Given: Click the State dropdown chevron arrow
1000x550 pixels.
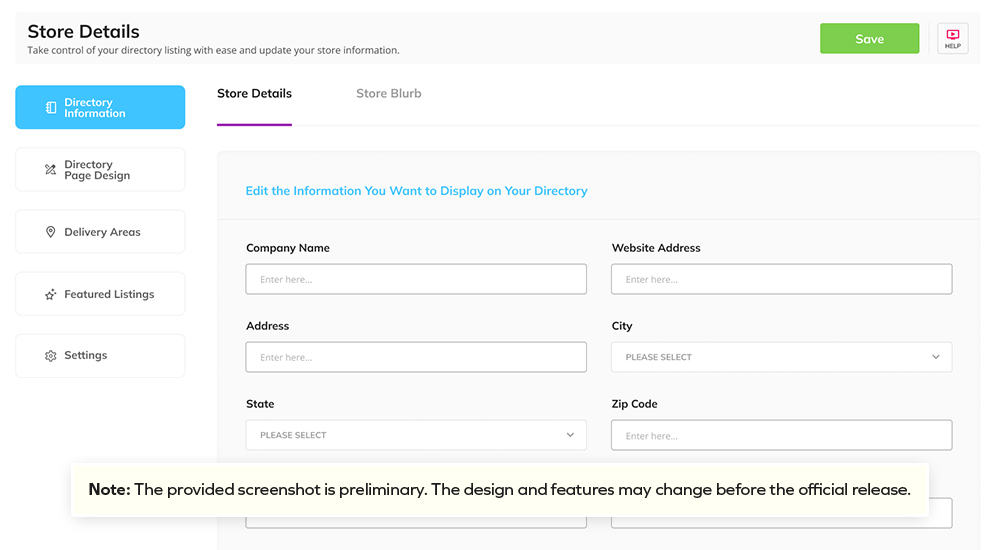Looking at the screenshot, I should pyautogui.click(x=570, y=435).
